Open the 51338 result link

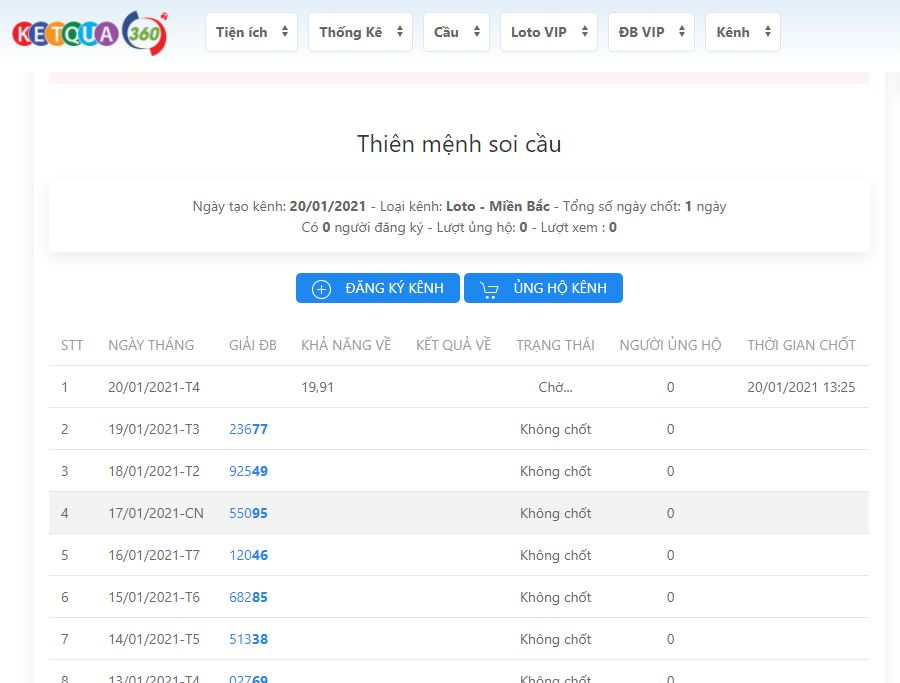coord(248,639)
